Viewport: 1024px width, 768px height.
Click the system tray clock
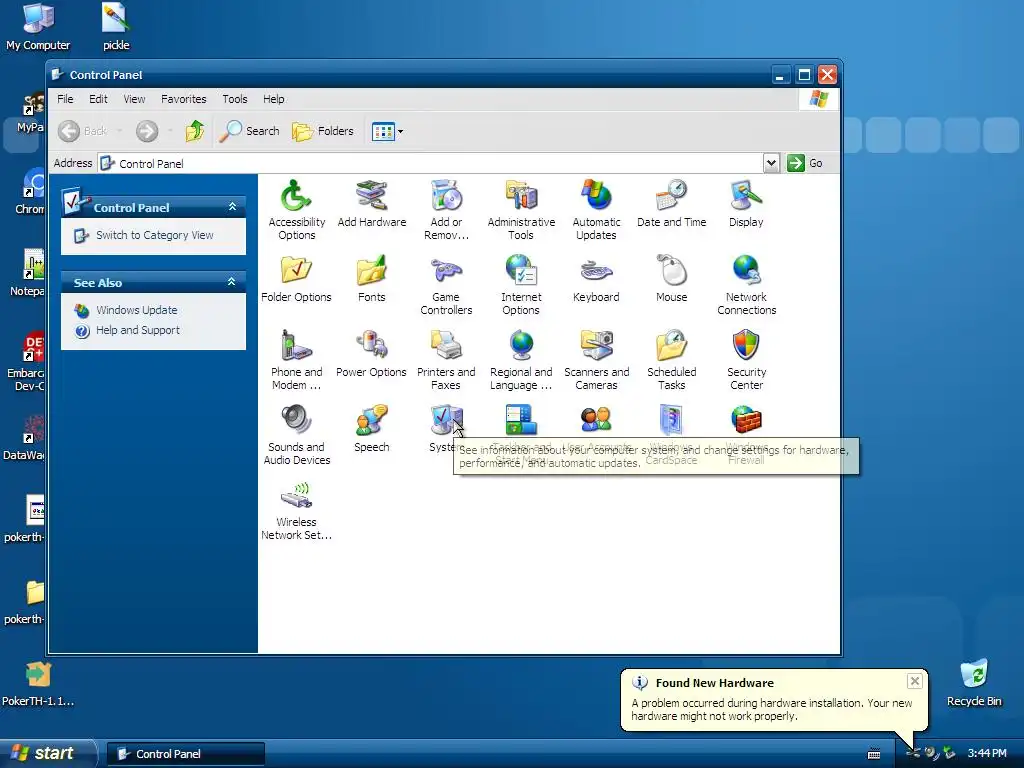987,754
